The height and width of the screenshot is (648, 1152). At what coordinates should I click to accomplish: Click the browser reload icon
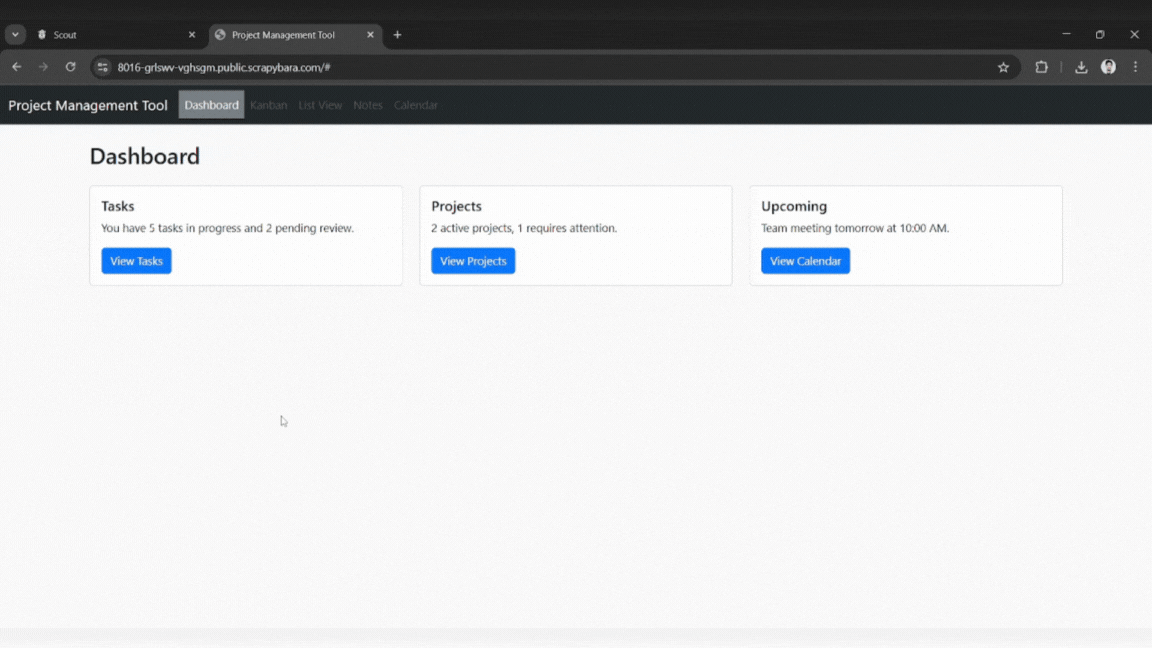[70, 67]
